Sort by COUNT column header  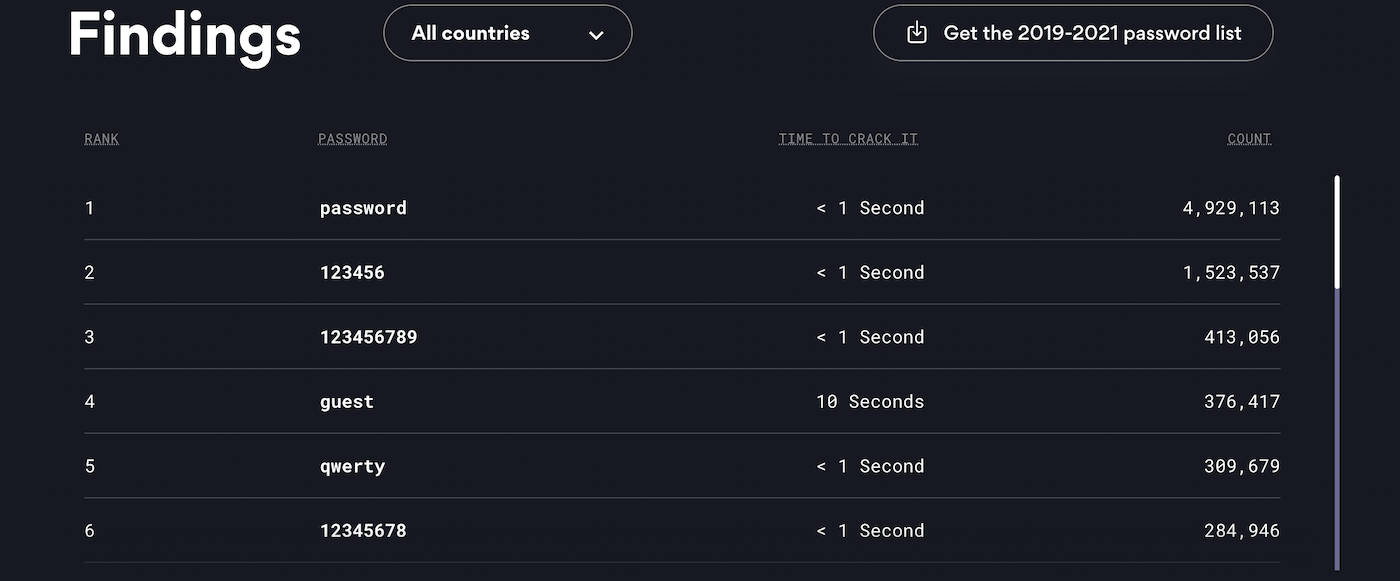click(x=1249, y=139)
